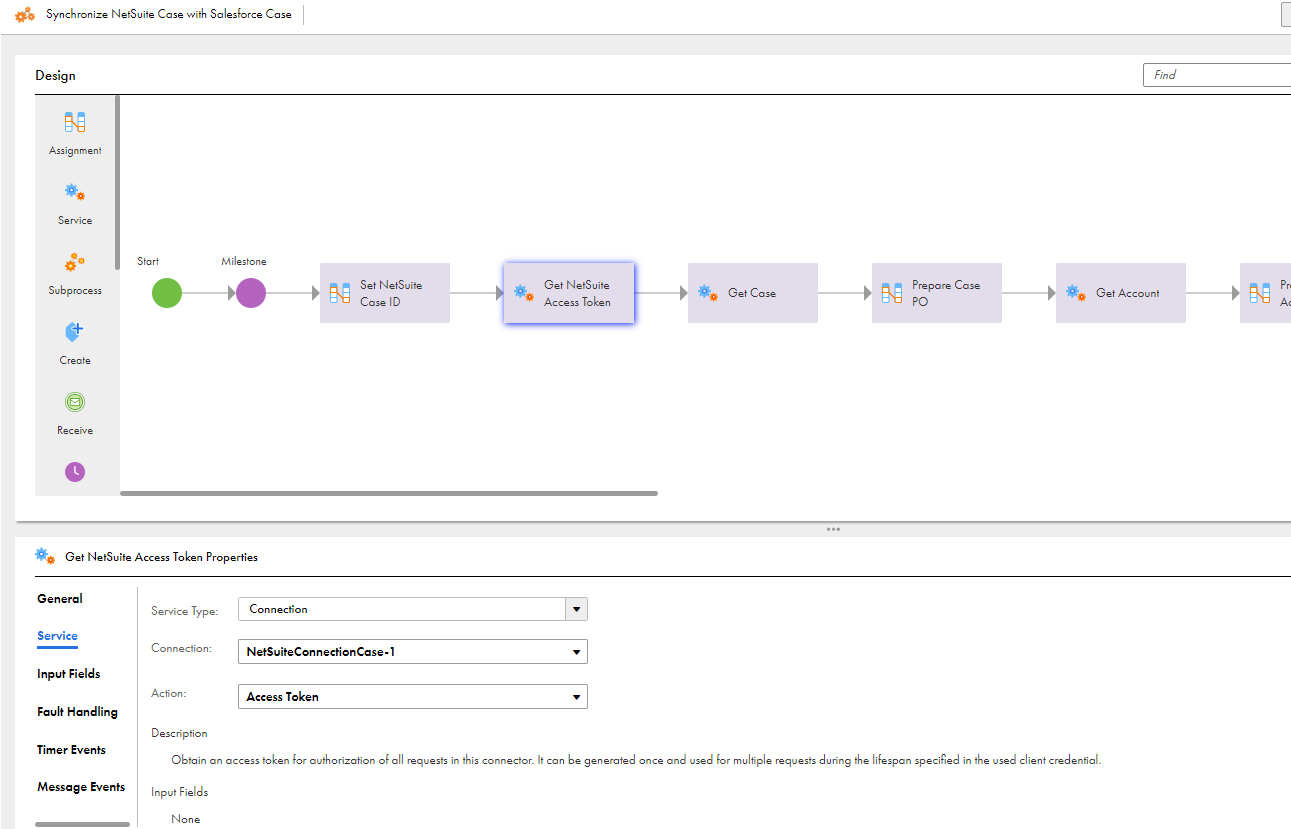Select the Service step icon in palette
The height and width of the screenshot is (829, 1291).
tap(75, 192)
